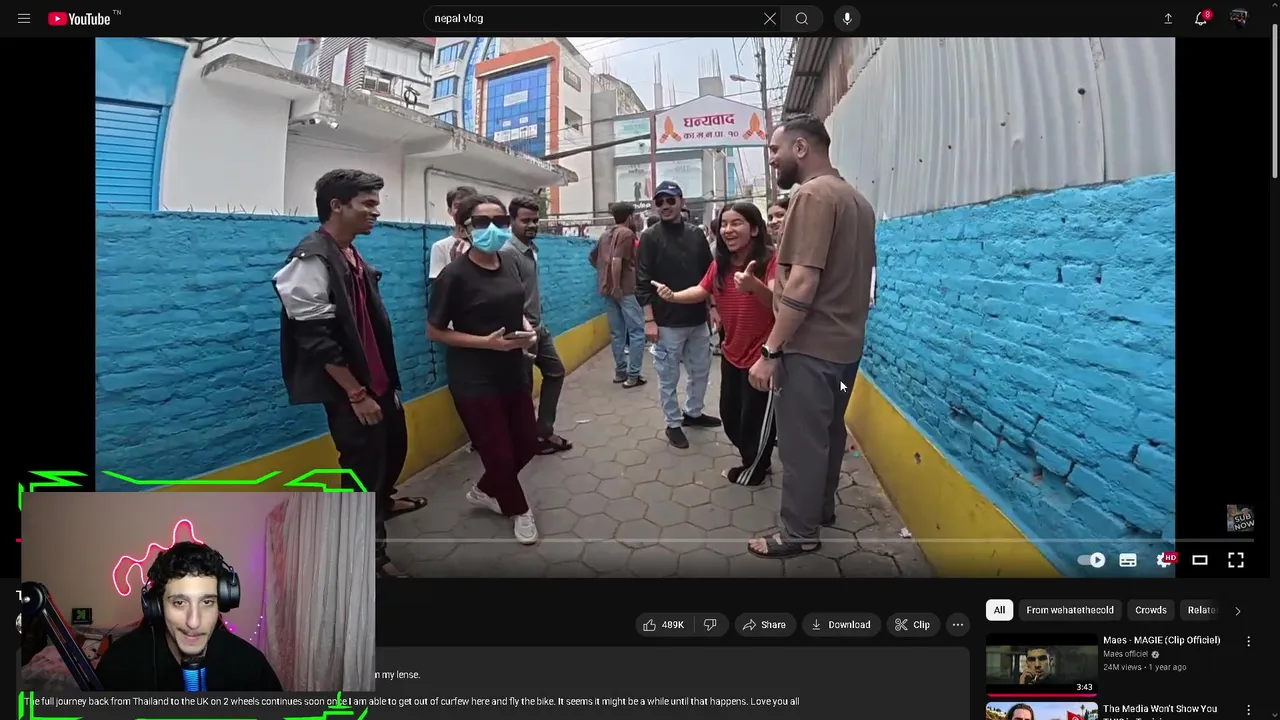The width and height of the screenshot is (1280, 720).
Task: Toggle the autoplay switch in player
Action: point(1092,560)
